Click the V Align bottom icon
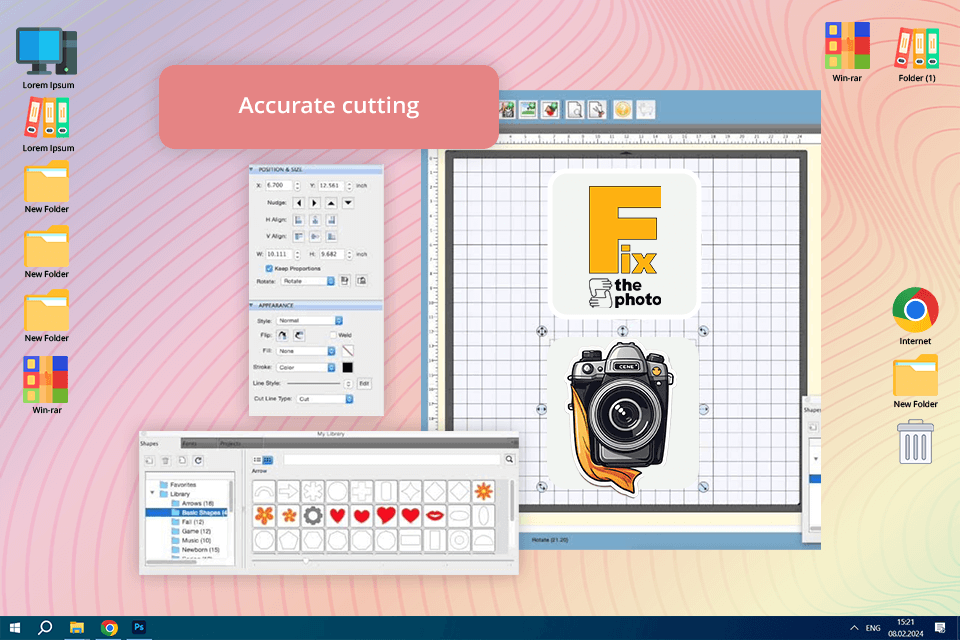Screen dimensions: 960x640 pyautogui.click(x=331, y=236)
